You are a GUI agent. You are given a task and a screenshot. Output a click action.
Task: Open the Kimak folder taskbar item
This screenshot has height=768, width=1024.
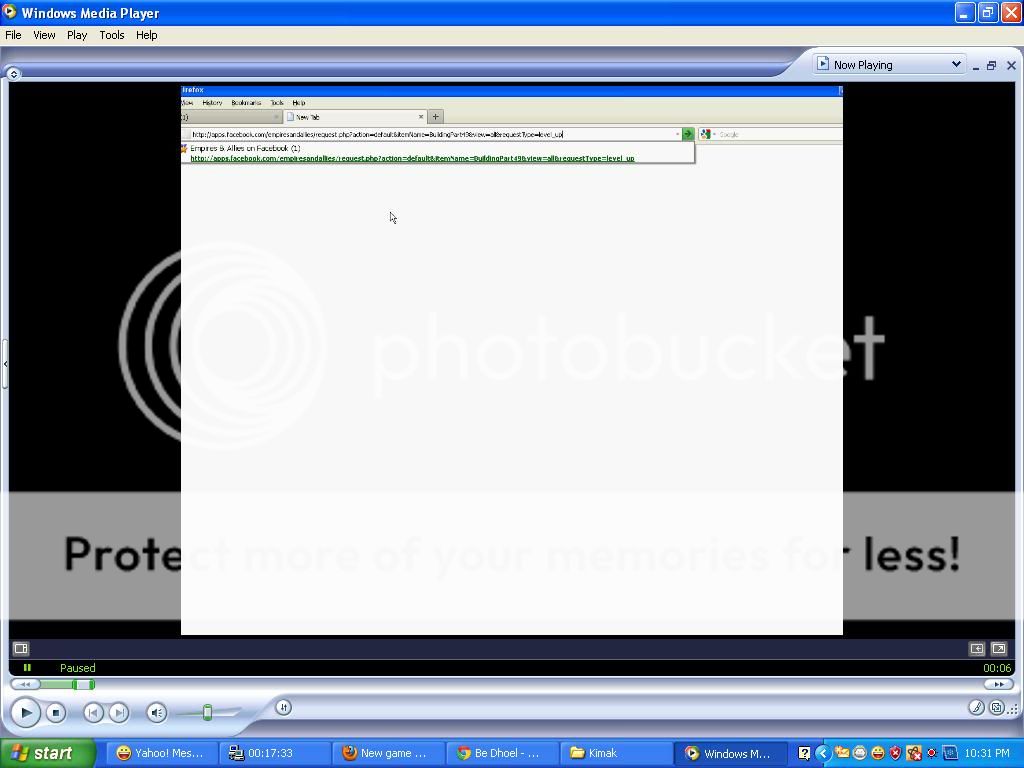pyautogui.click(x=615, y=753)
